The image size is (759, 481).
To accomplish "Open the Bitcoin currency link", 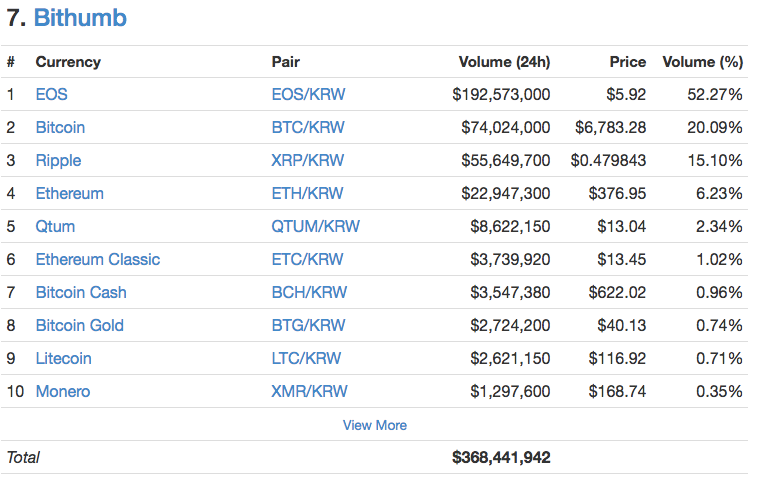I will 60,127.
